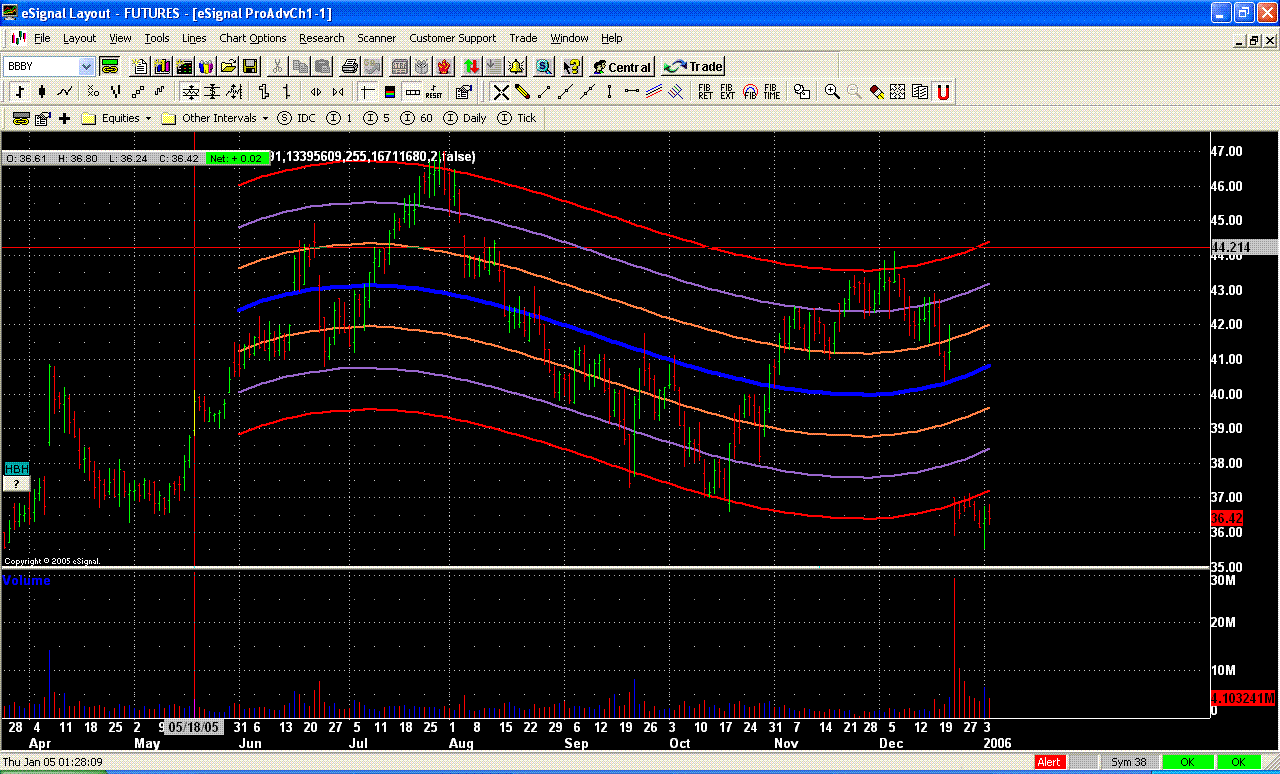Click the Zoom In magnifier icon
The height and width of the screenshot is (774, 1280).
point(831,92)
